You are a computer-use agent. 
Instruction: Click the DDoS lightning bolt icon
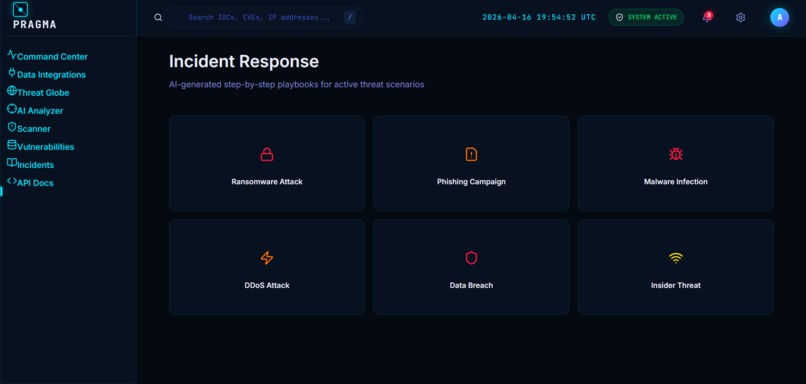pos(267,258)
